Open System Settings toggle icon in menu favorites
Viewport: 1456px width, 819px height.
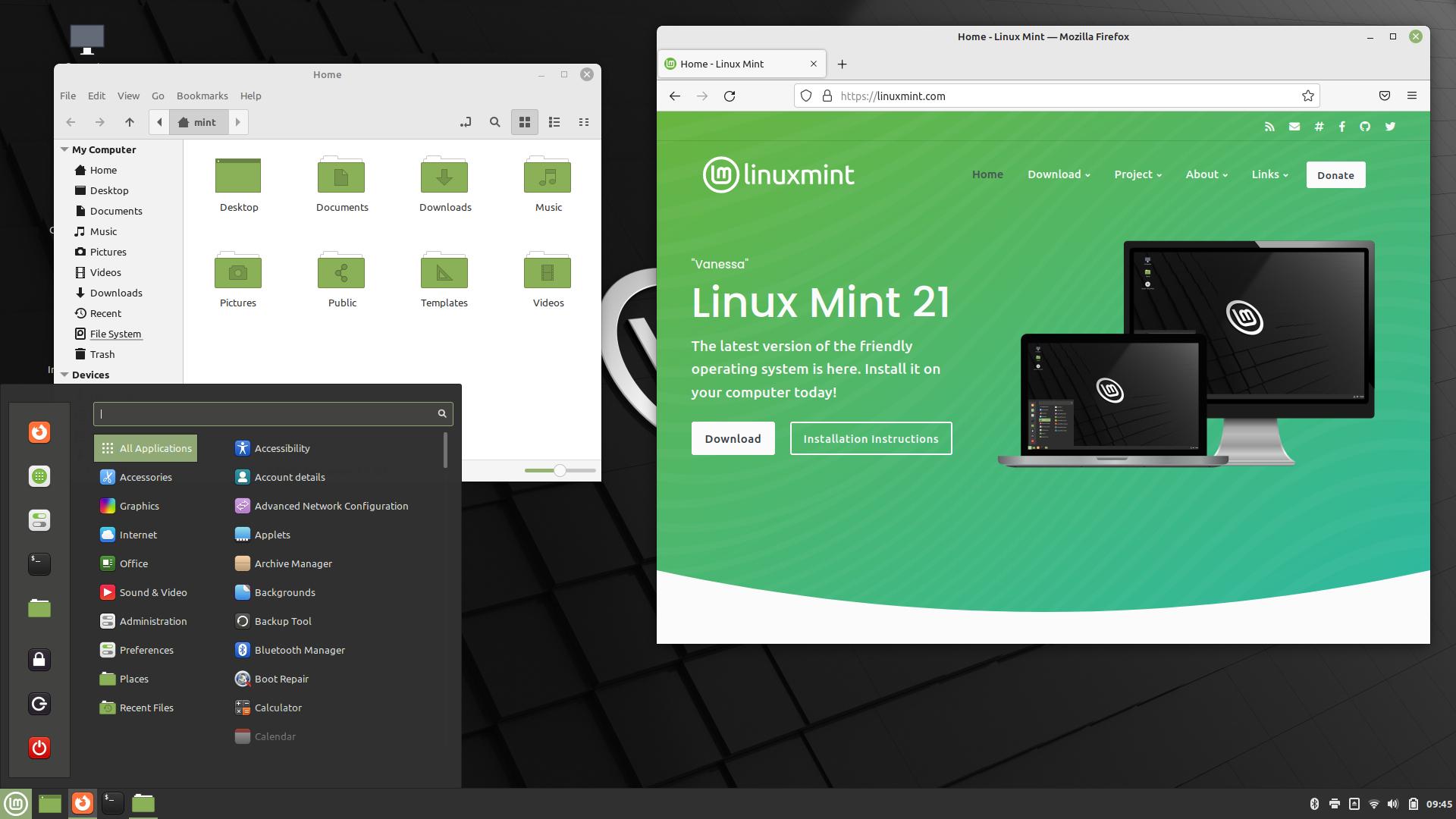click(x=39, y=520)
